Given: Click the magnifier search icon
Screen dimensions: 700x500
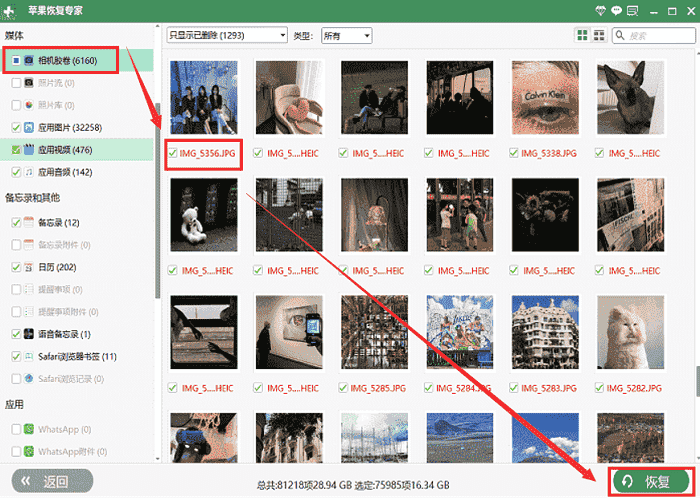Looking at the screenshot, I should click(620, 35).
